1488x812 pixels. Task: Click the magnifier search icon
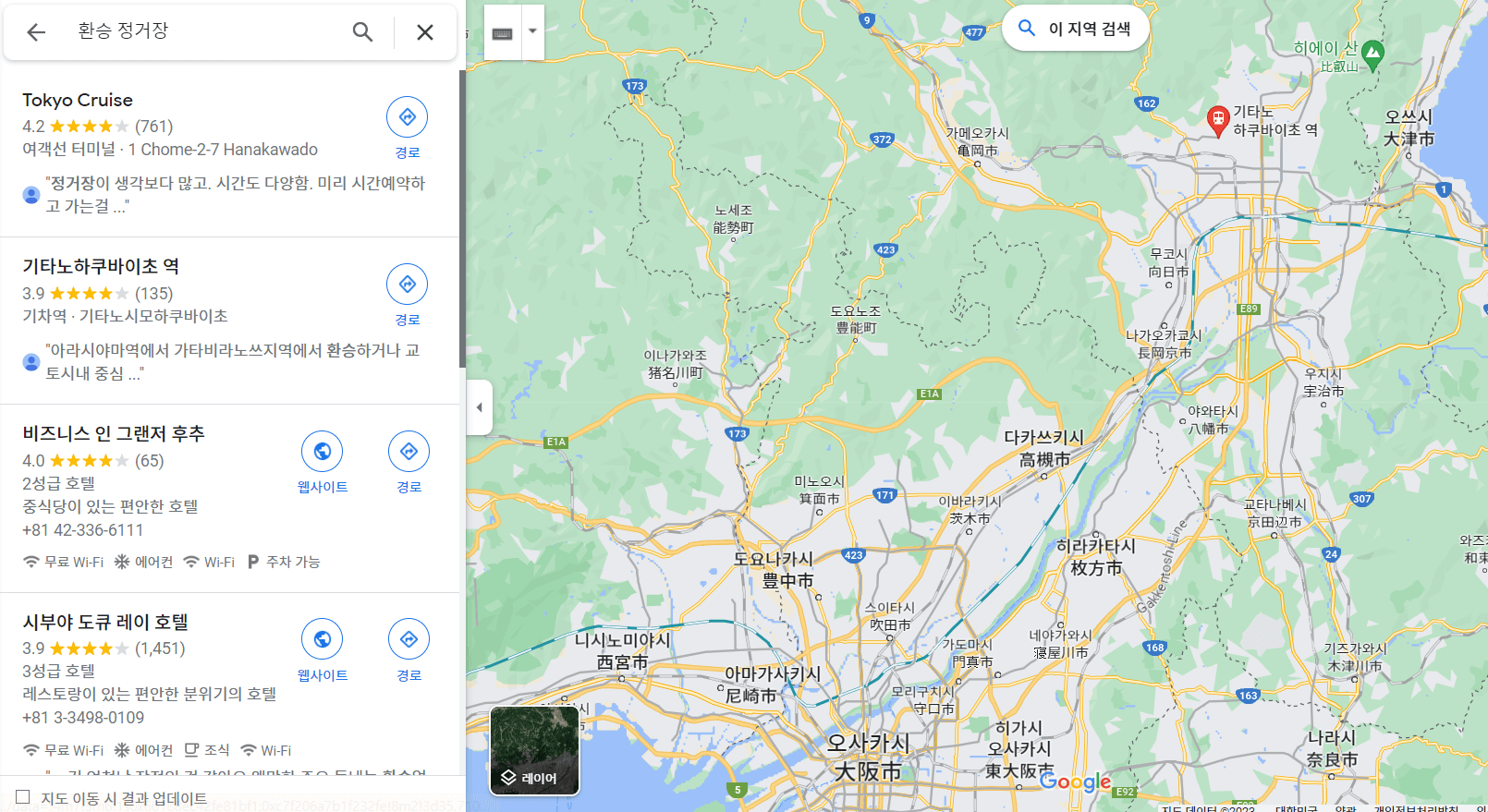pyautogui.click(x=362, y=32)
